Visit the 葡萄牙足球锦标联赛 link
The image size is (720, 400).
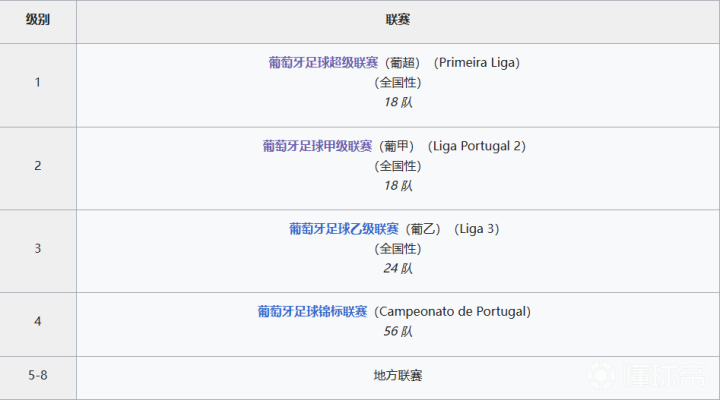(312, 312)
